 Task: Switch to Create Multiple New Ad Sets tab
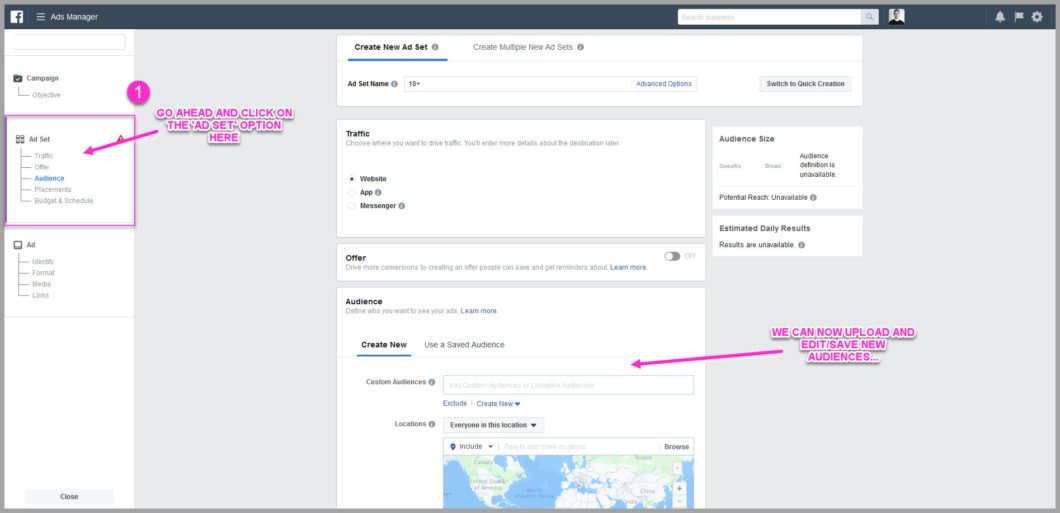coord(528,47)
